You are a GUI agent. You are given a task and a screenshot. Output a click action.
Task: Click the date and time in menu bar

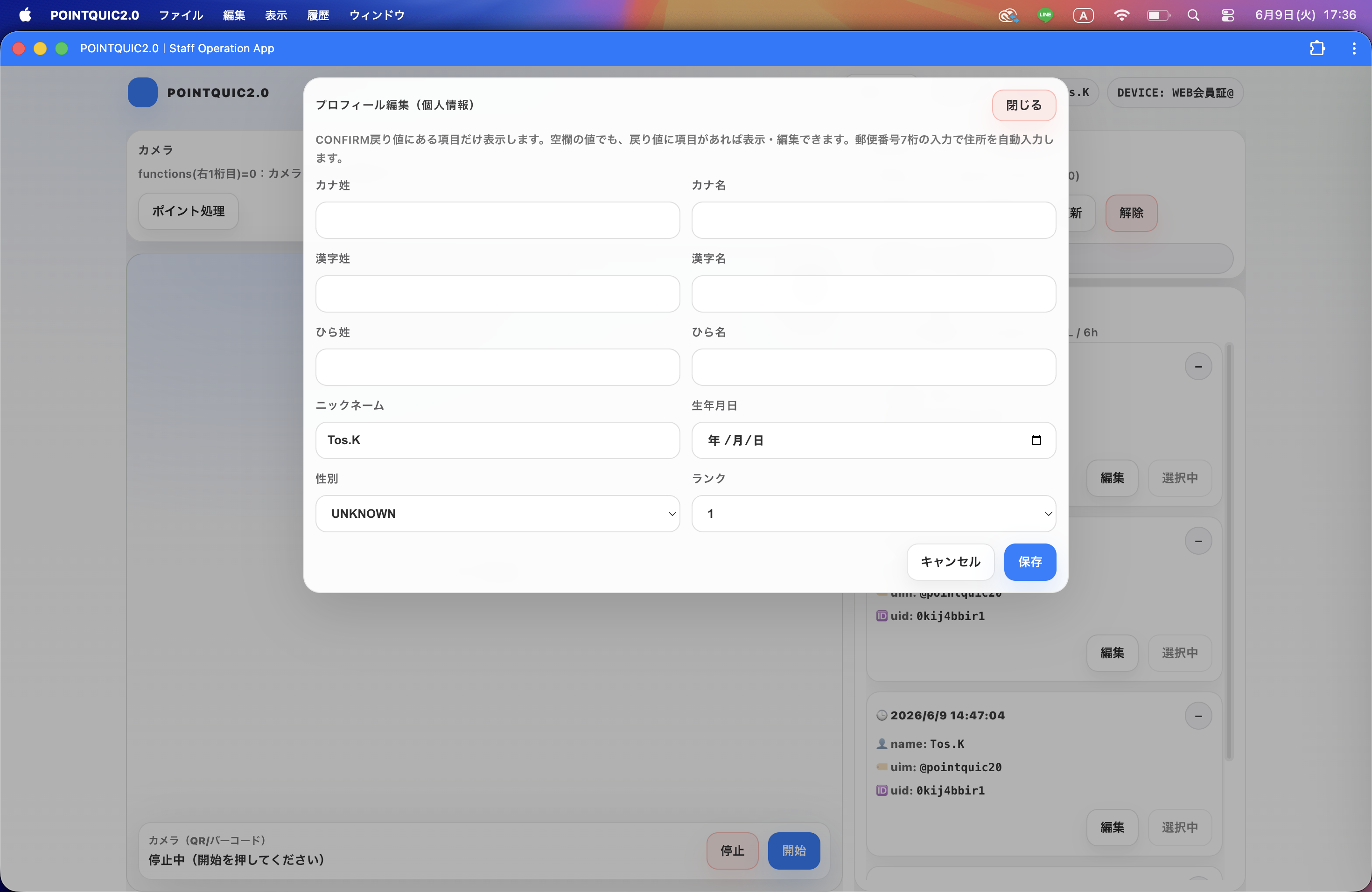coord(1305,15)
